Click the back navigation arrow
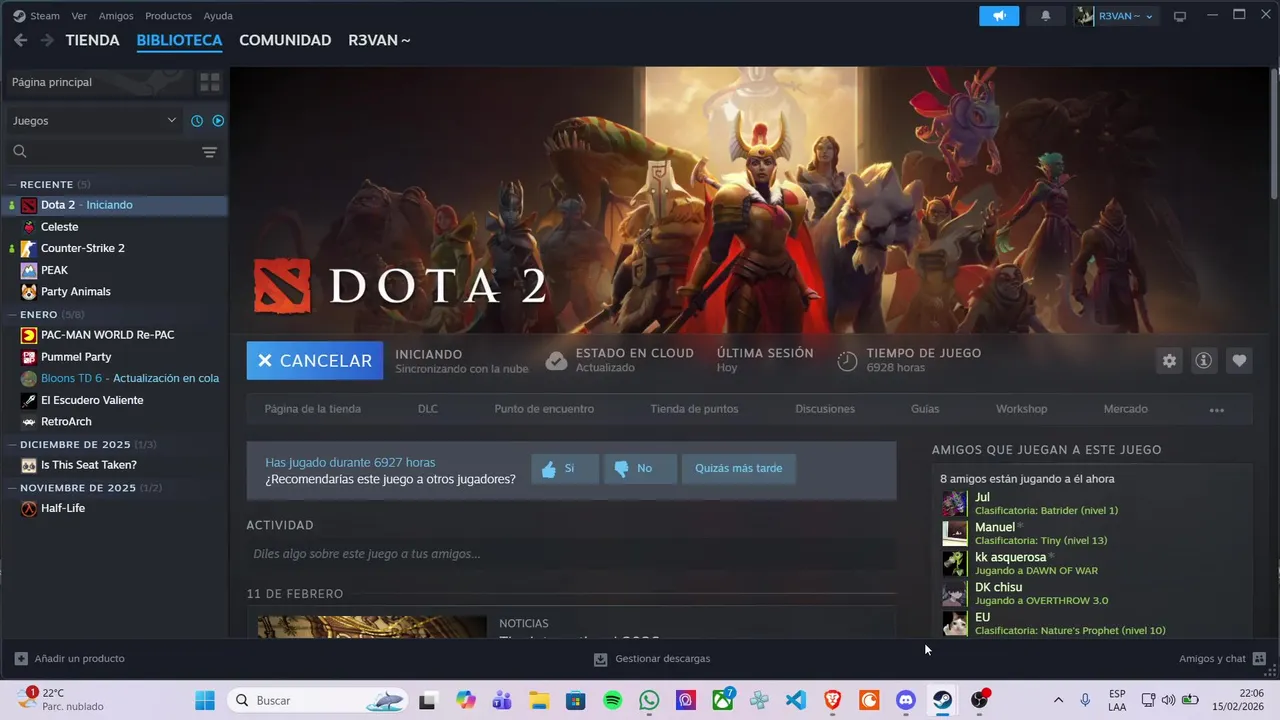Viewport: 1280px width, 720px height. click(x=20, y=40)
